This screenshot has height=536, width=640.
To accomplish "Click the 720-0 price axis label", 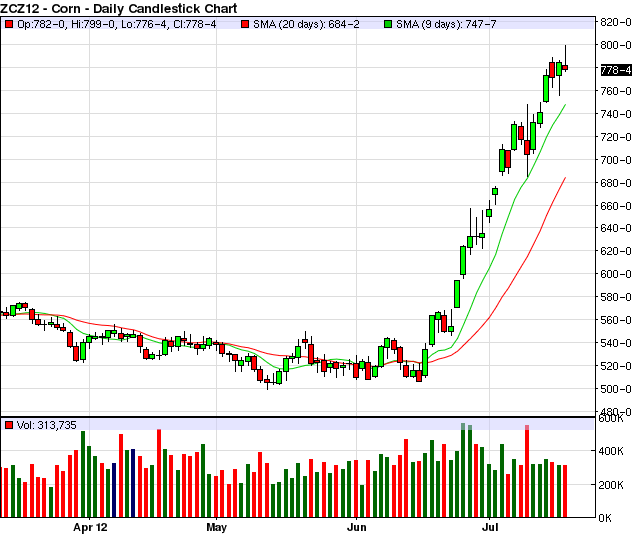I will [x=616, y=137].
